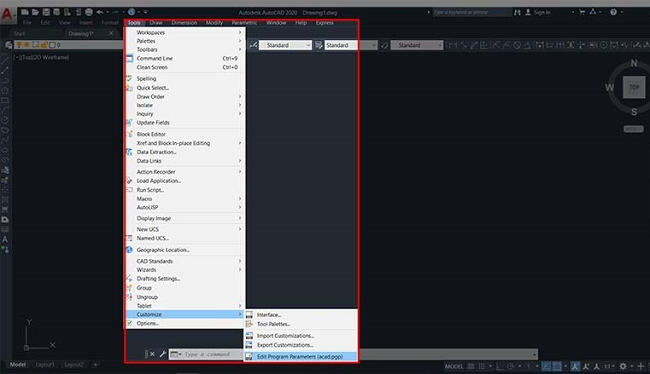Open the Modify menu
This screenshot has height=374, width=650.
click(x=214, y=23)
